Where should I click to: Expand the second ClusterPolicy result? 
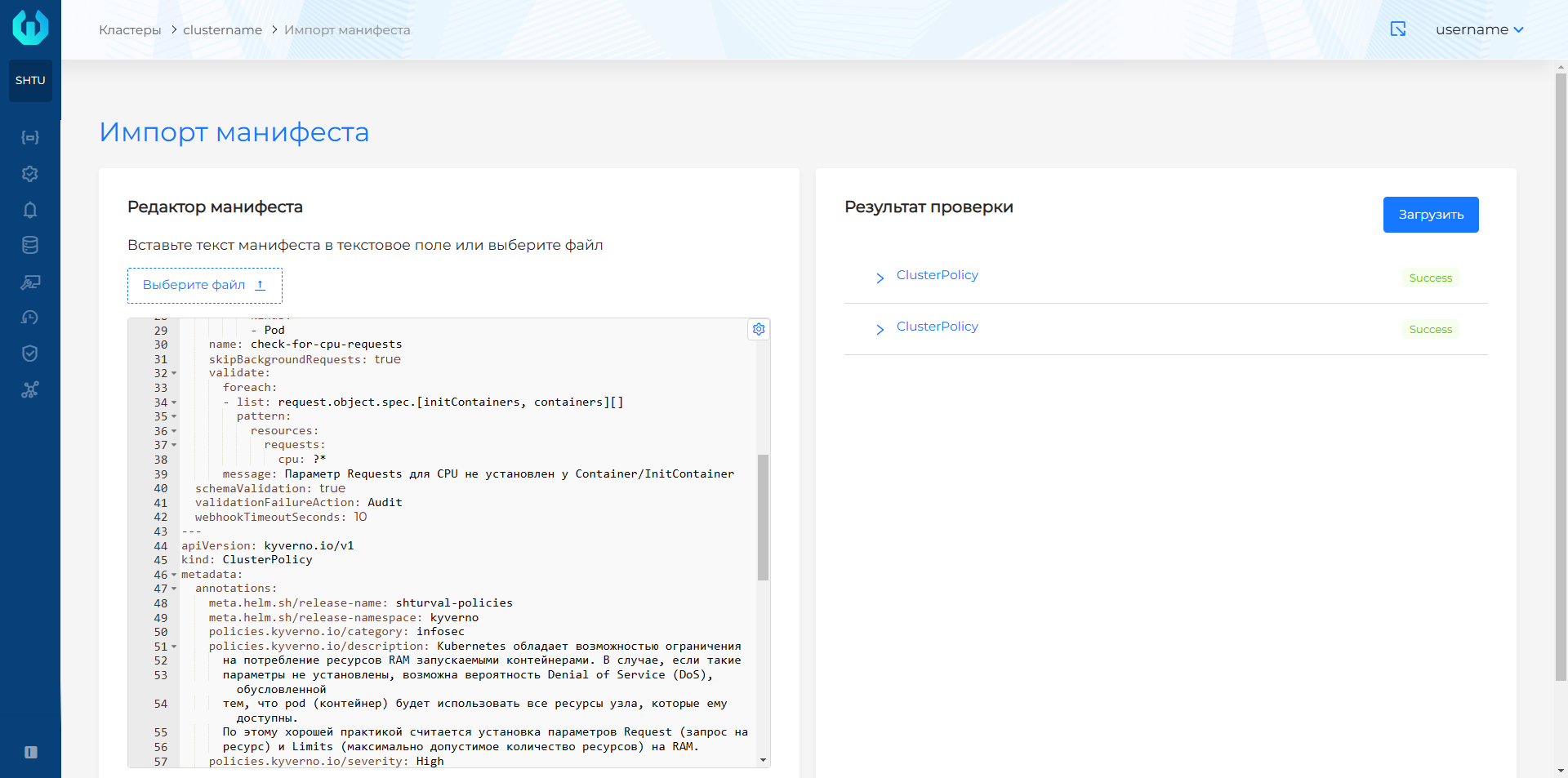[x=880, y=330]
